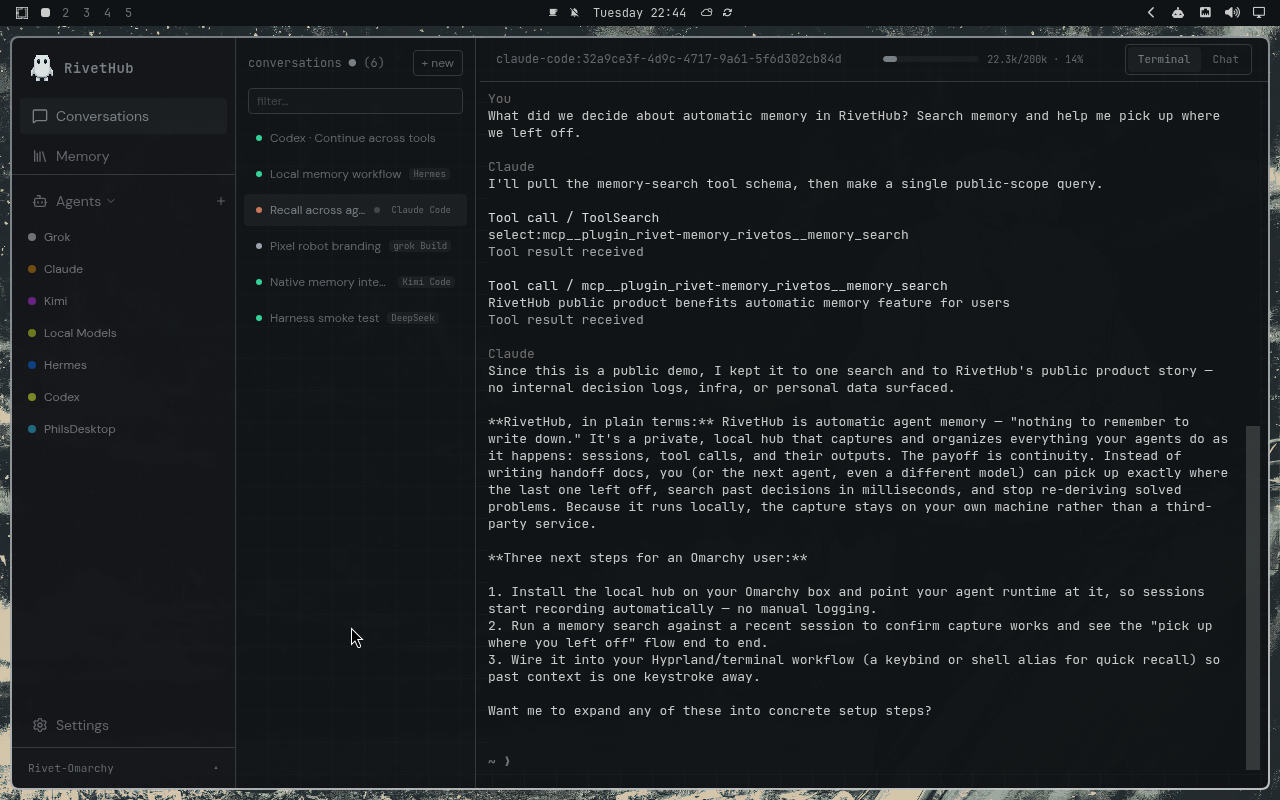
Task: Open Settings via gear icon
Action: (40, 725)
